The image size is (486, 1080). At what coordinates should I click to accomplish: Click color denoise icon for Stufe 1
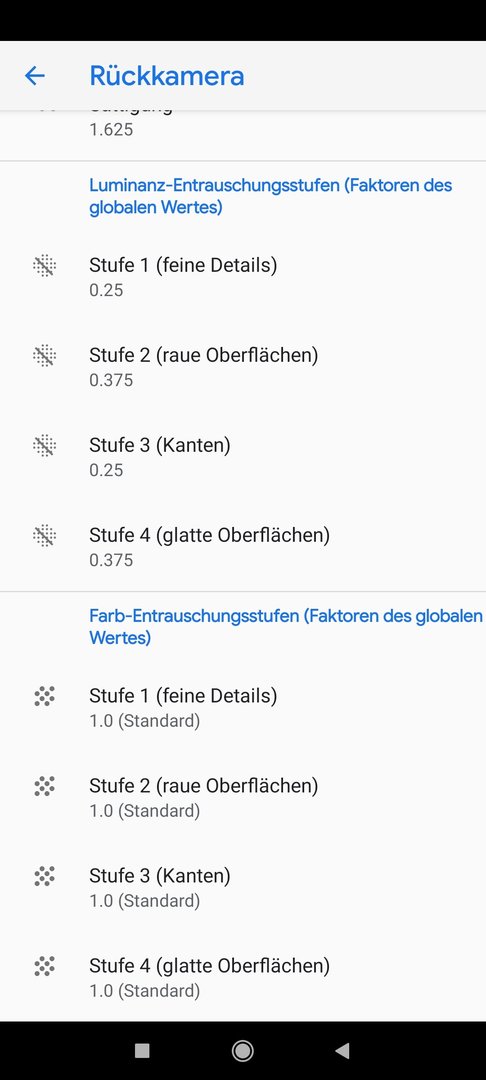[45, 696]
